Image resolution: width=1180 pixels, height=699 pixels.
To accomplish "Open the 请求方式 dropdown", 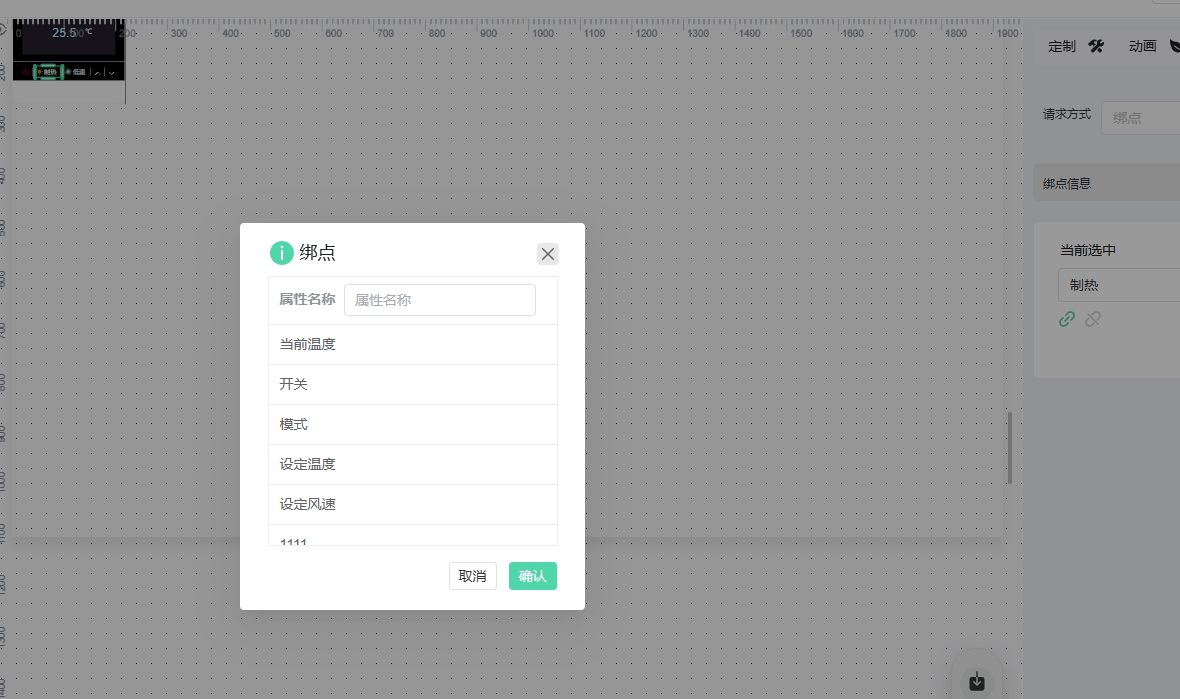I will click(x=1141, y=118).
